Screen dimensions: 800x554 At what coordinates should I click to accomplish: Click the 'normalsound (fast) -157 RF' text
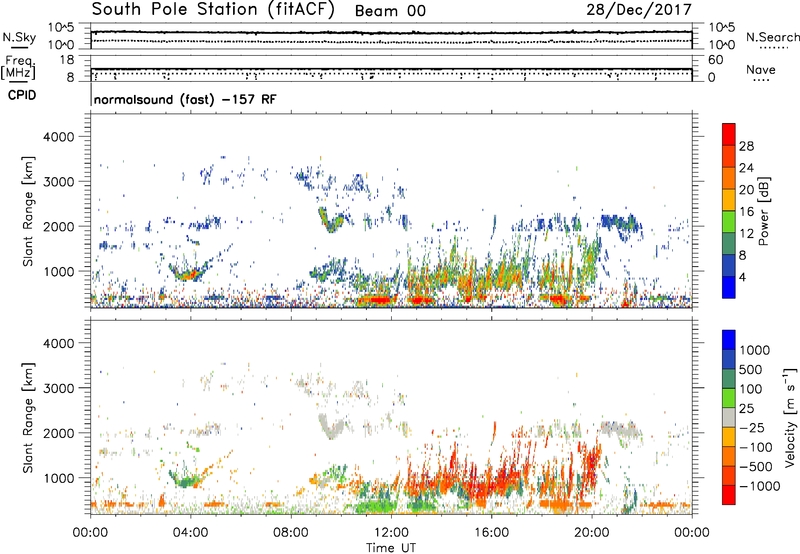click(x=185, y=99)
